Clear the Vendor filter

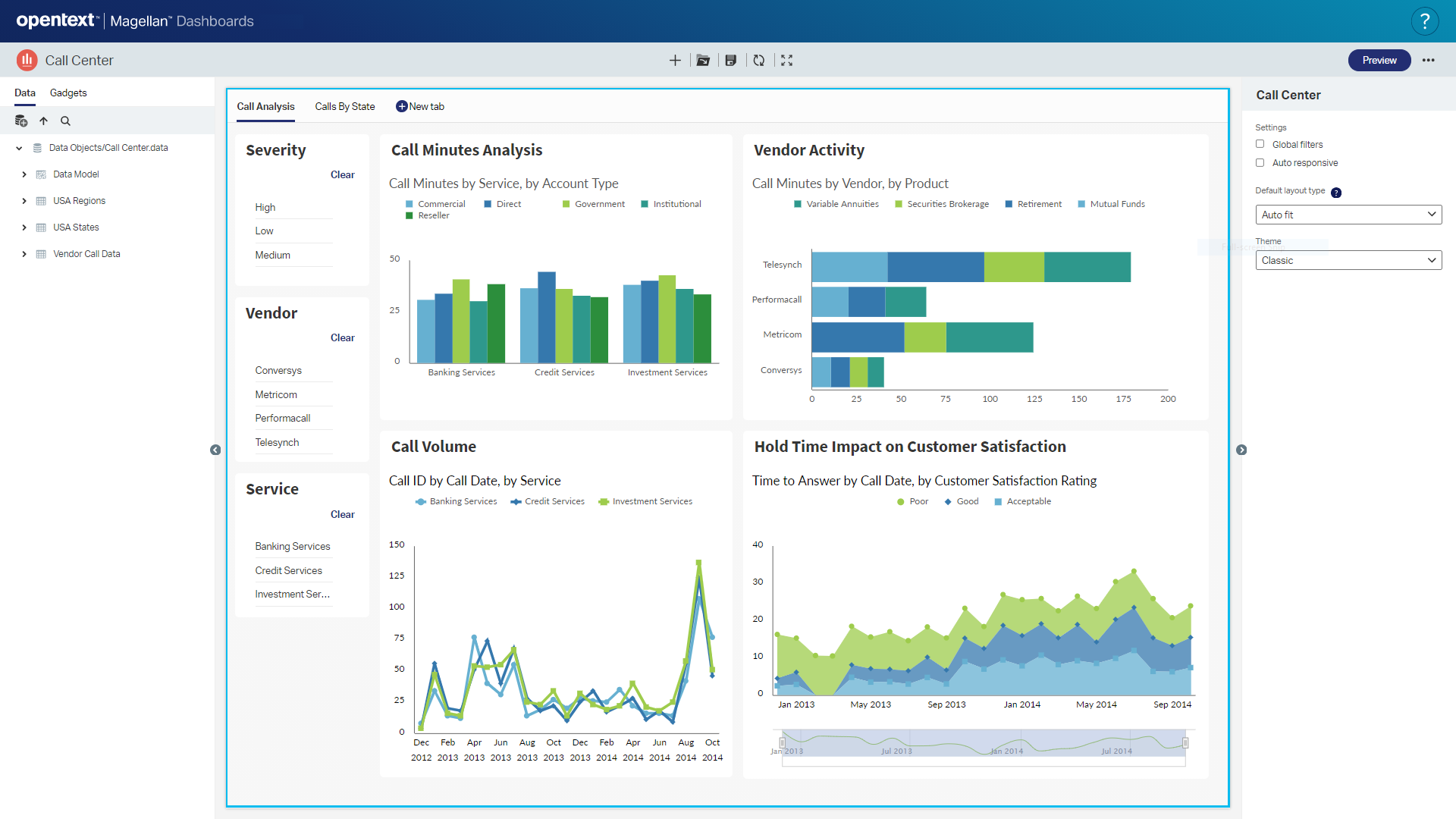[x=343, y=337]
